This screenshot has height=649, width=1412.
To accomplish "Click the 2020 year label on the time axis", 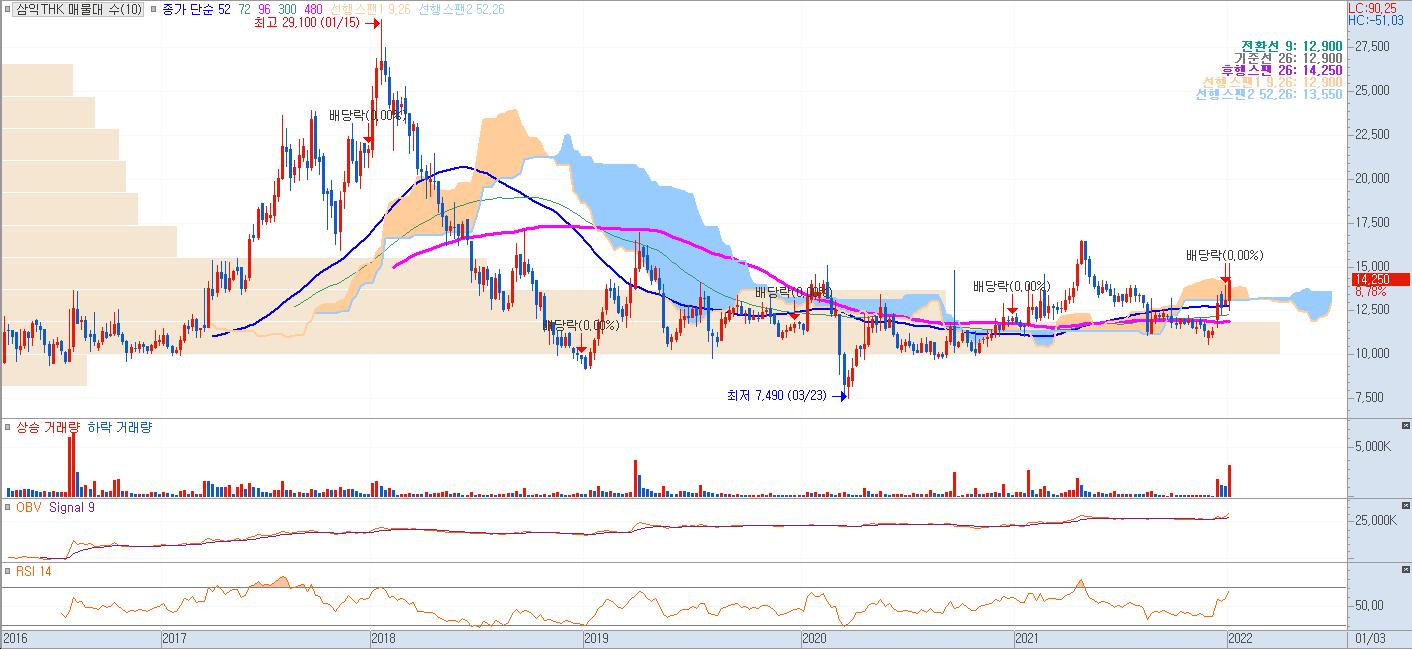I will (x=814, y=637).
